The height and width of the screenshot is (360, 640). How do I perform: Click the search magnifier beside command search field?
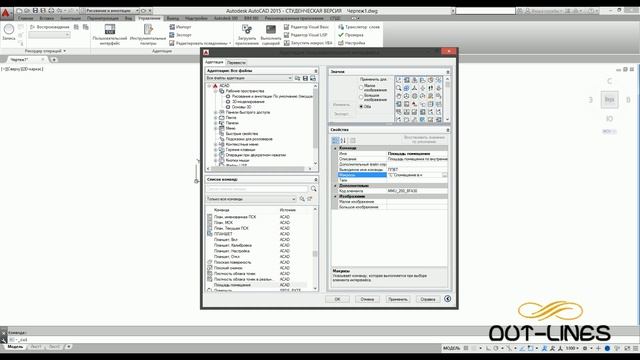tap(313, 189)
